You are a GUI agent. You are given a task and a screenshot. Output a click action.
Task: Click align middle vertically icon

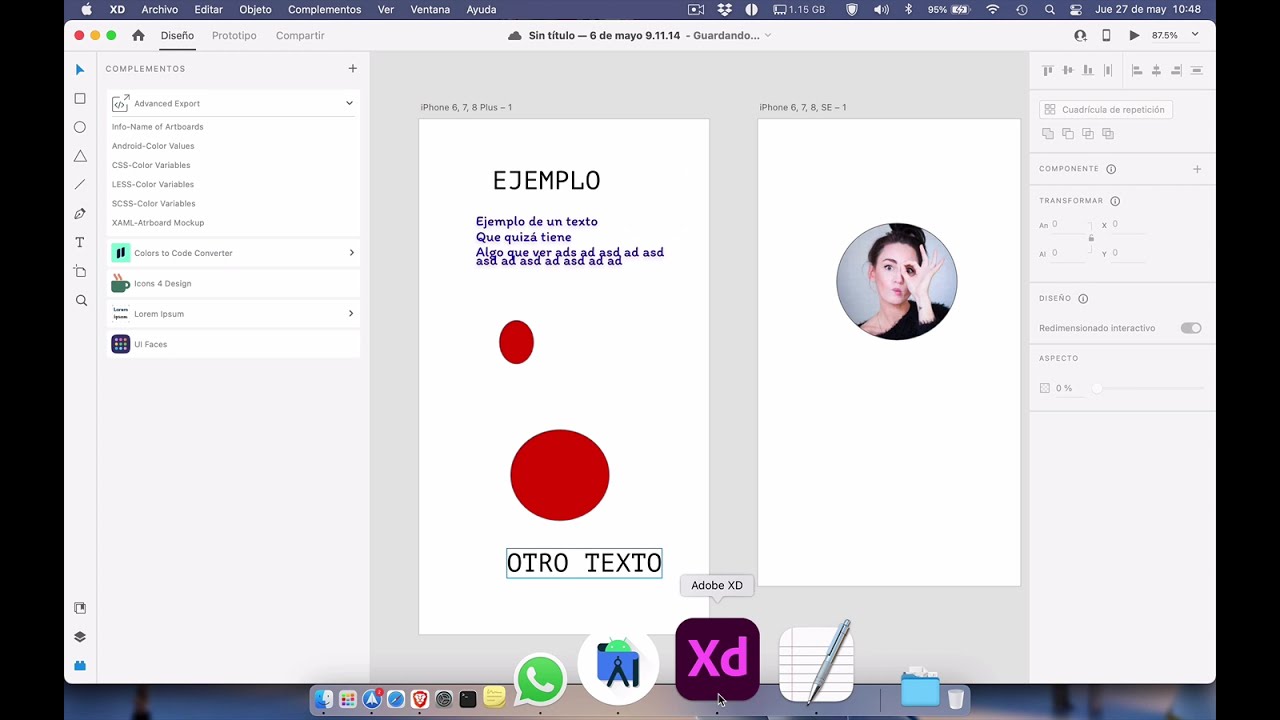point(1068,70)
